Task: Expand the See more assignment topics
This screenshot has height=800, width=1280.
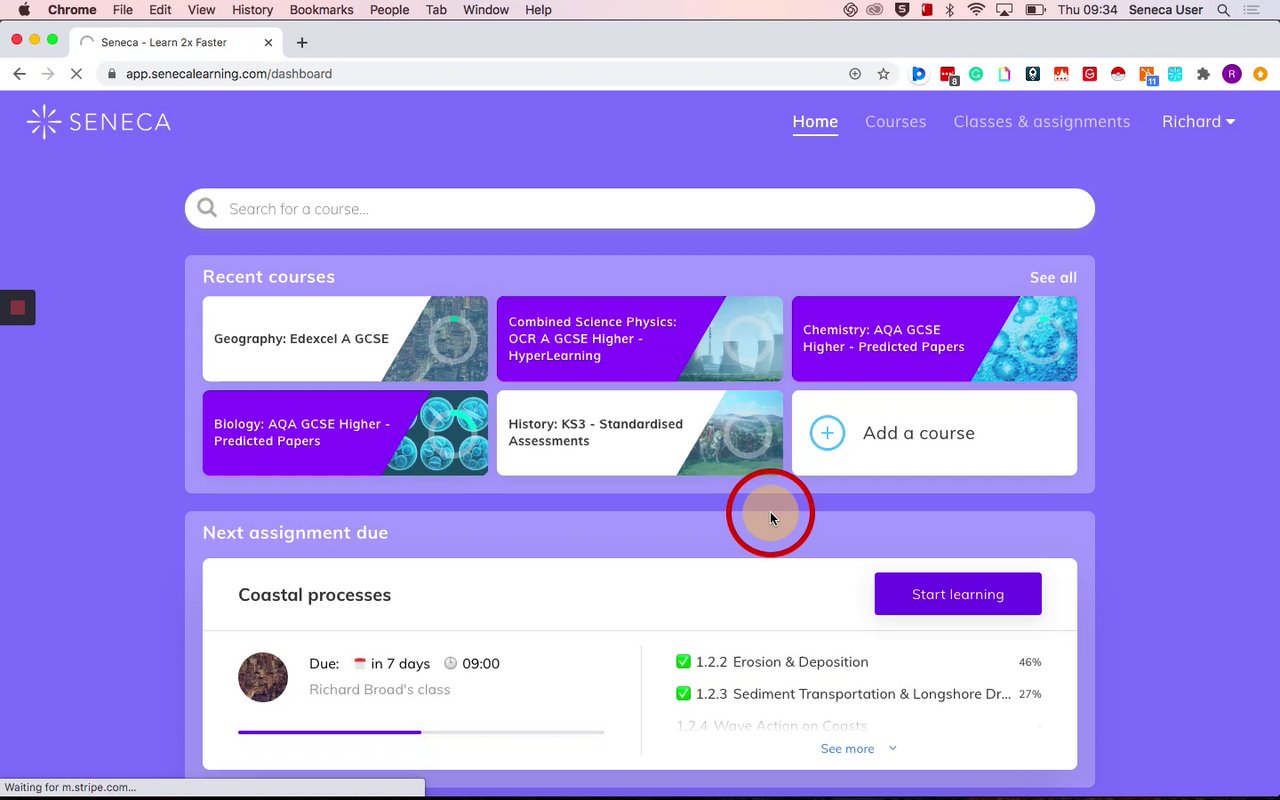Action: pos(859,748)
